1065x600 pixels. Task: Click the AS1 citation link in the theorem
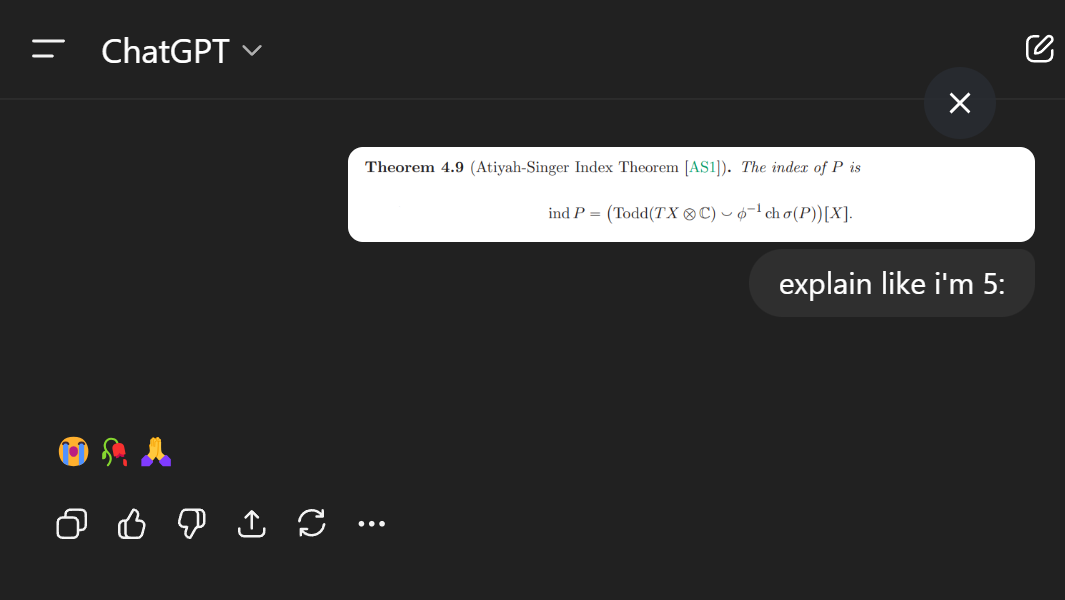point(701,167)
